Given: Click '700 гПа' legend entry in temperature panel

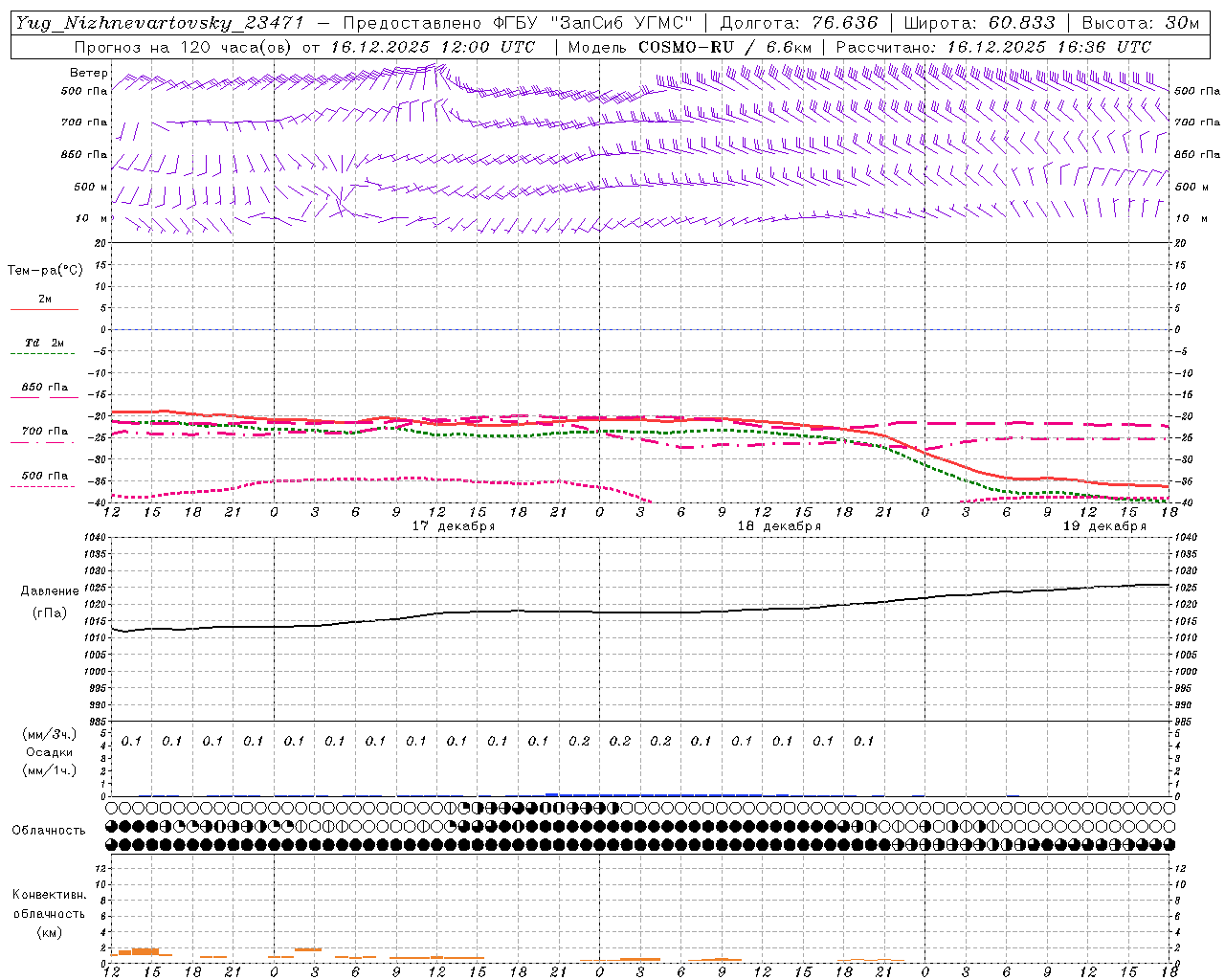Looking at the screenshot, I should [45, 431].
